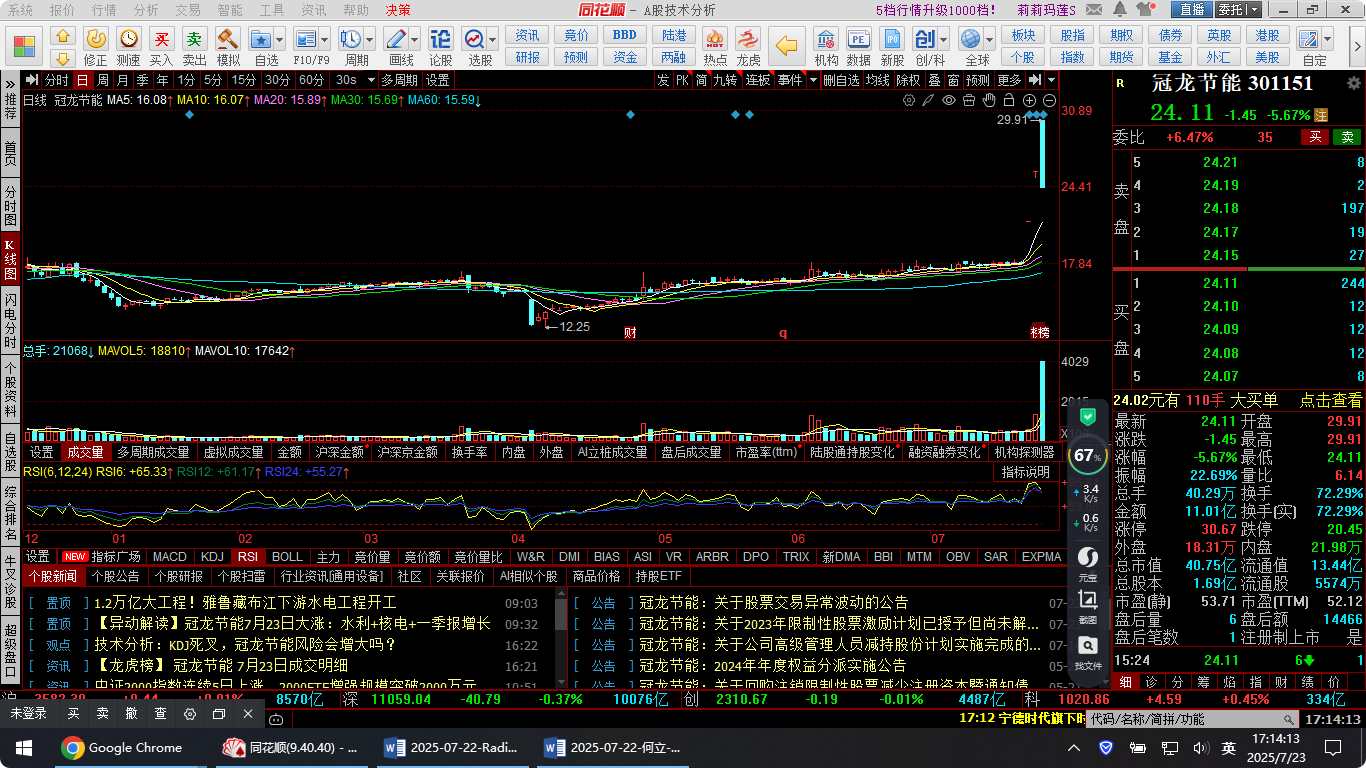Expand the 自选 dropdown arrow
This screenshot has width=1366, height=768.
[x=282, y=39]
